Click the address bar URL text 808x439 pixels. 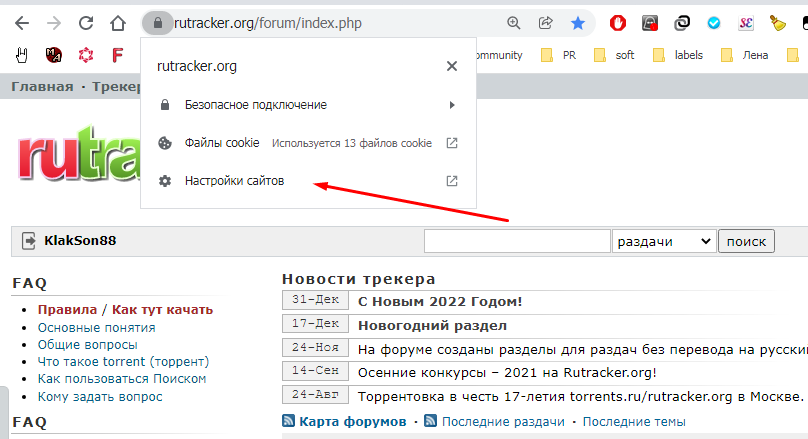pos(268,23)
